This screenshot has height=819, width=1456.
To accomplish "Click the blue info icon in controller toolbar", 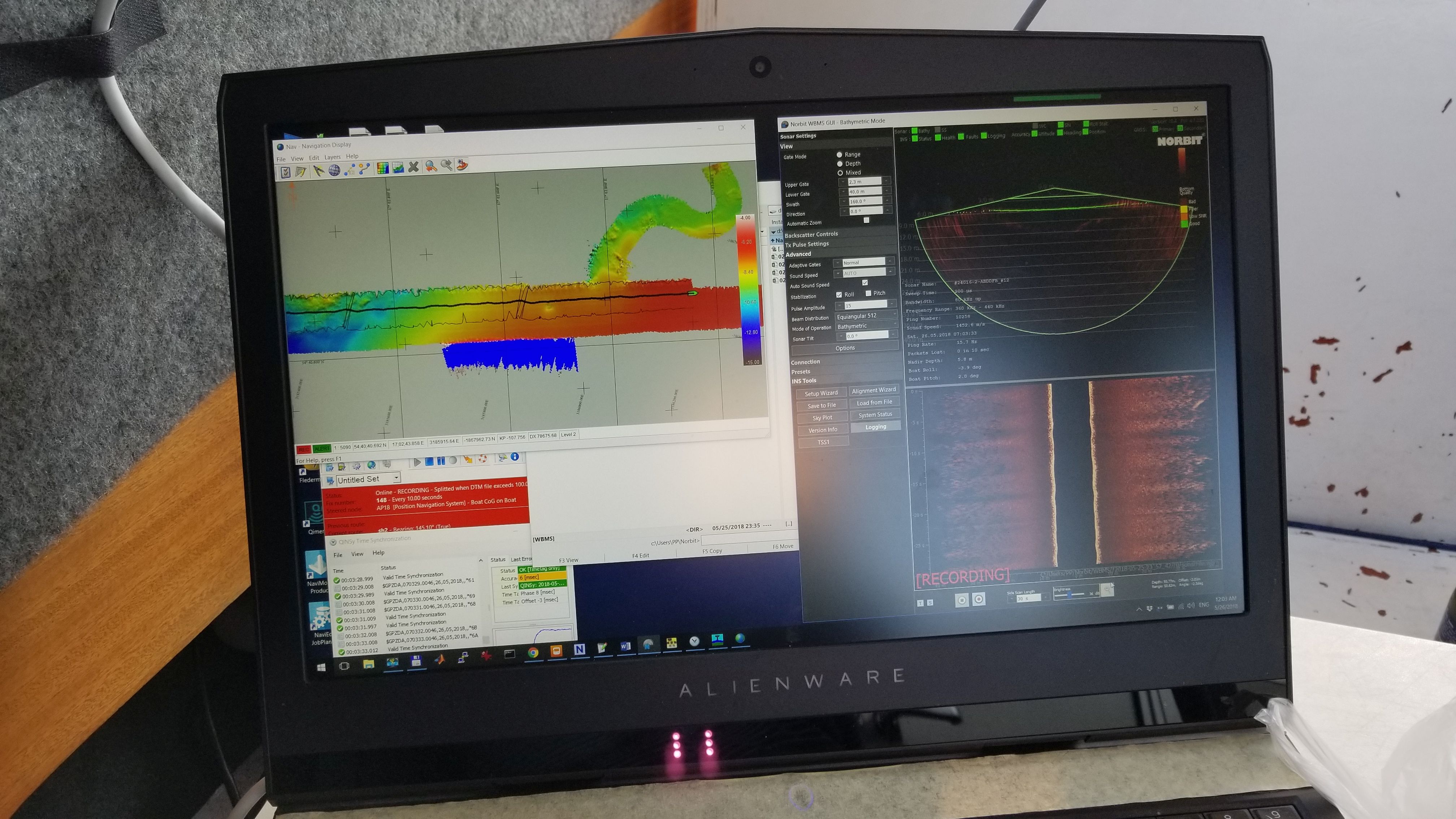I will [x=514, y=457].
